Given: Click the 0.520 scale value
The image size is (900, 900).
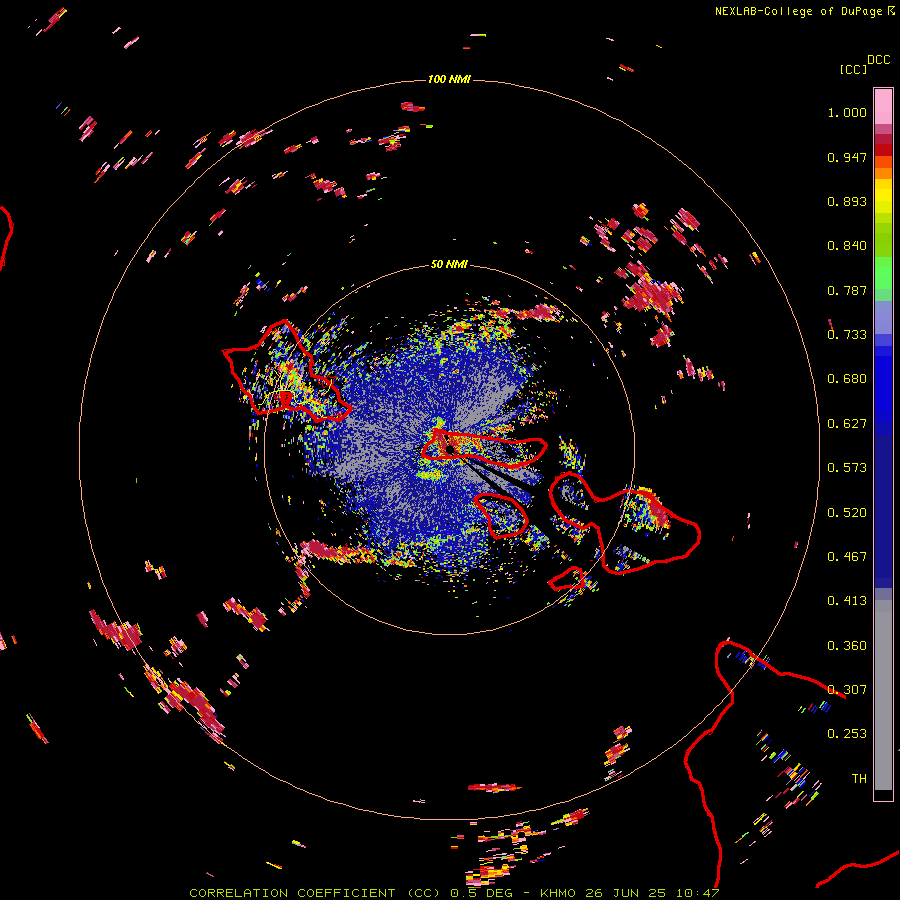Looking at the screenshot, I should (847, 513).
